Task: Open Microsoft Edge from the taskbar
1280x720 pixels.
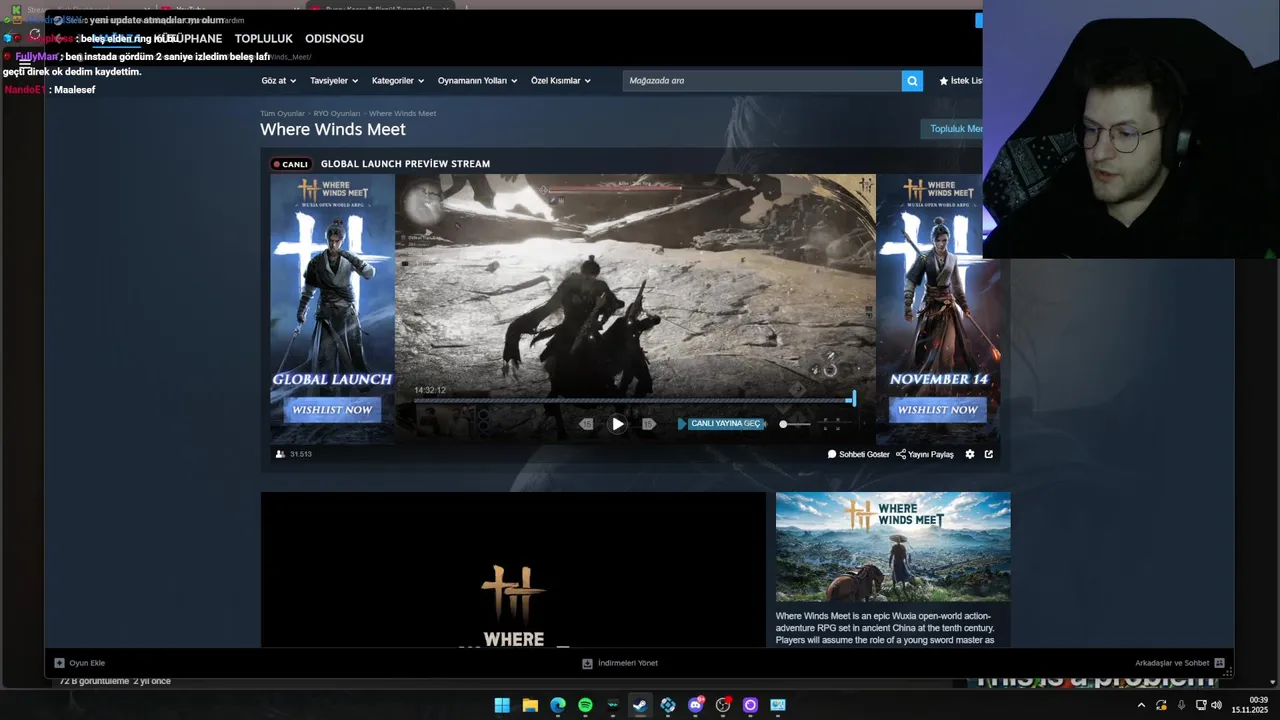Action: pyautogui.click(x=558, y=705)
